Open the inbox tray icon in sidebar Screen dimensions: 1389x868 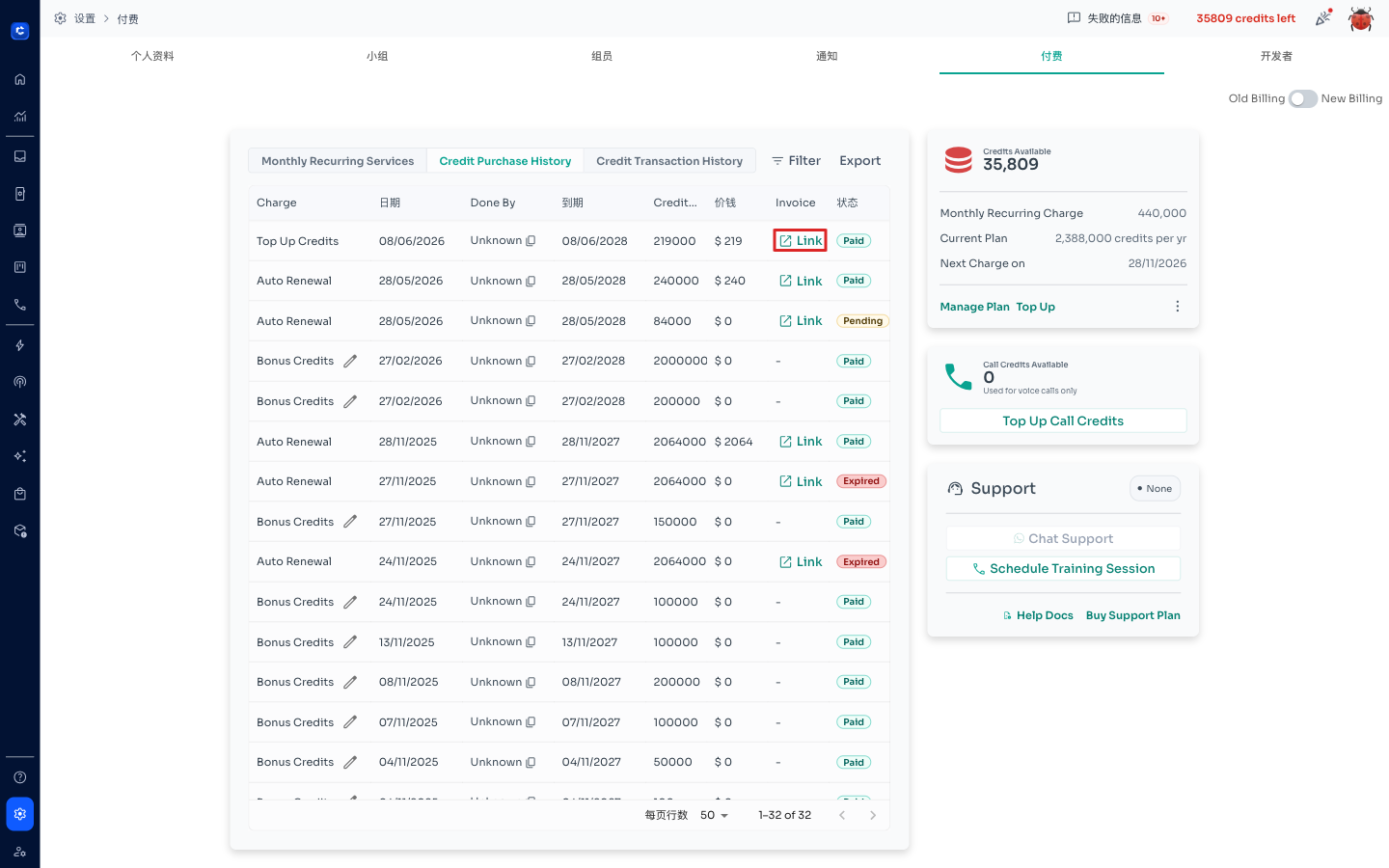click(19, 156)
